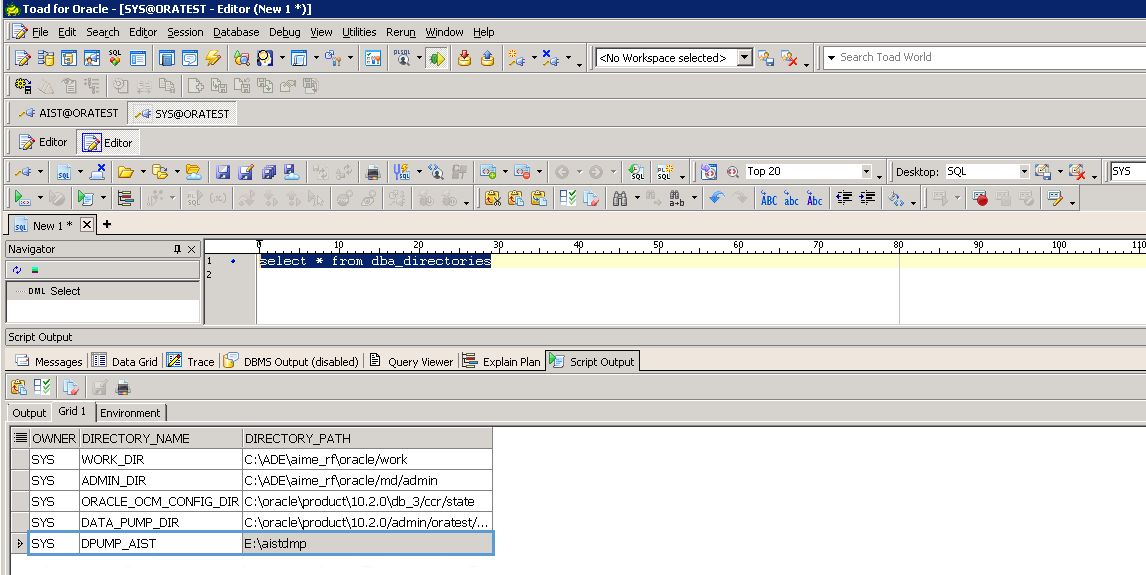Click the open file folder icon
This screenshot has width=1146, height=575.
[x=126, y=172]
